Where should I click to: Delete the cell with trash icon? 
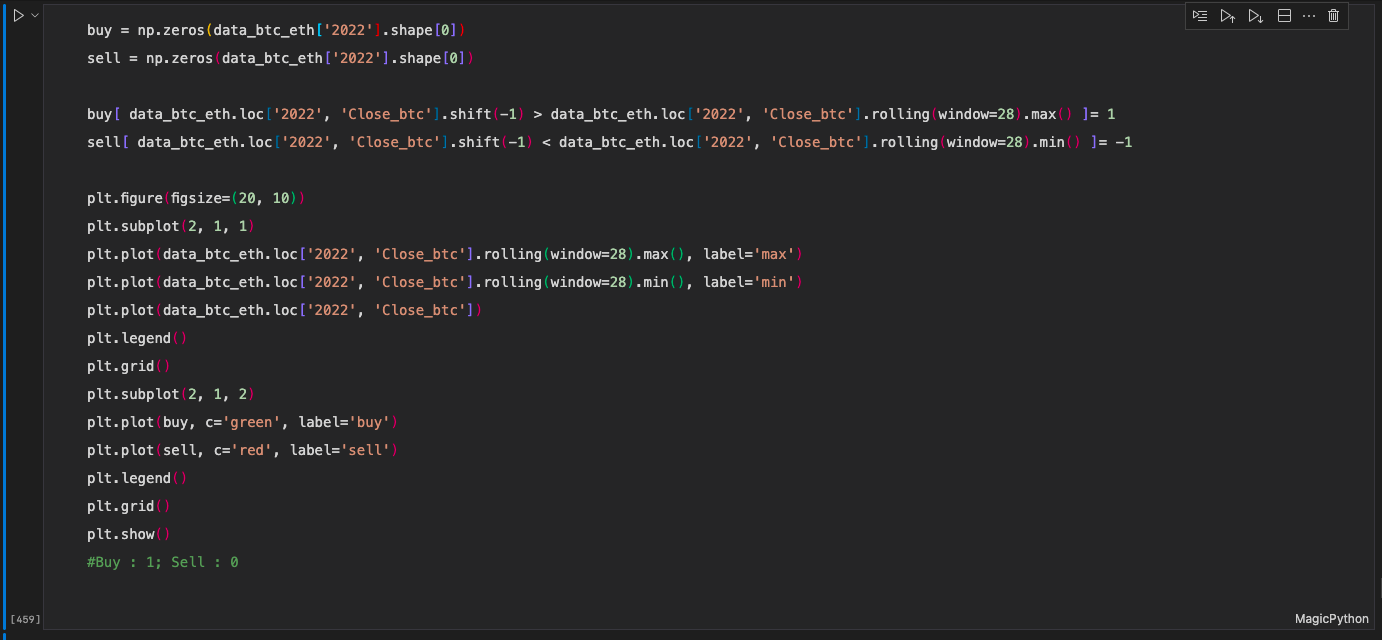point(1333,16)
